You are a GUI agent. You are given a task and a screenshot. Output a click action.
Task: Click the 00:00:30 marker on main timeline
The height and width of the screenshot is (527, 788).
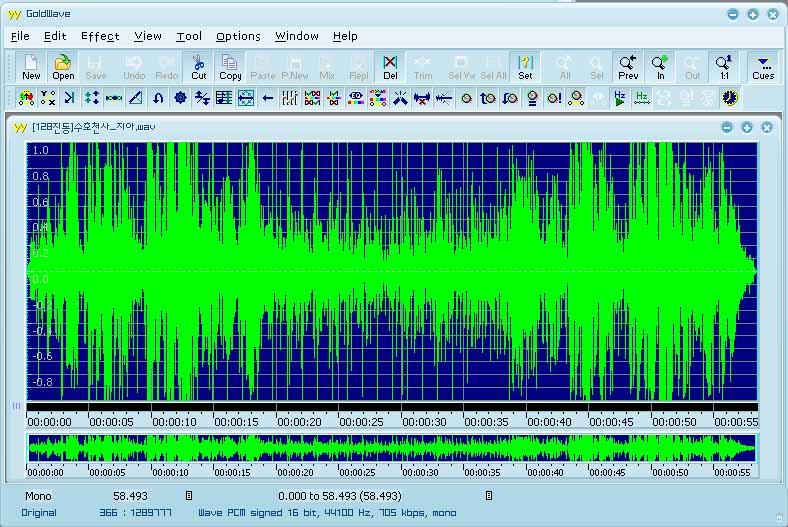pyautogui.click(x=424, y=422)
